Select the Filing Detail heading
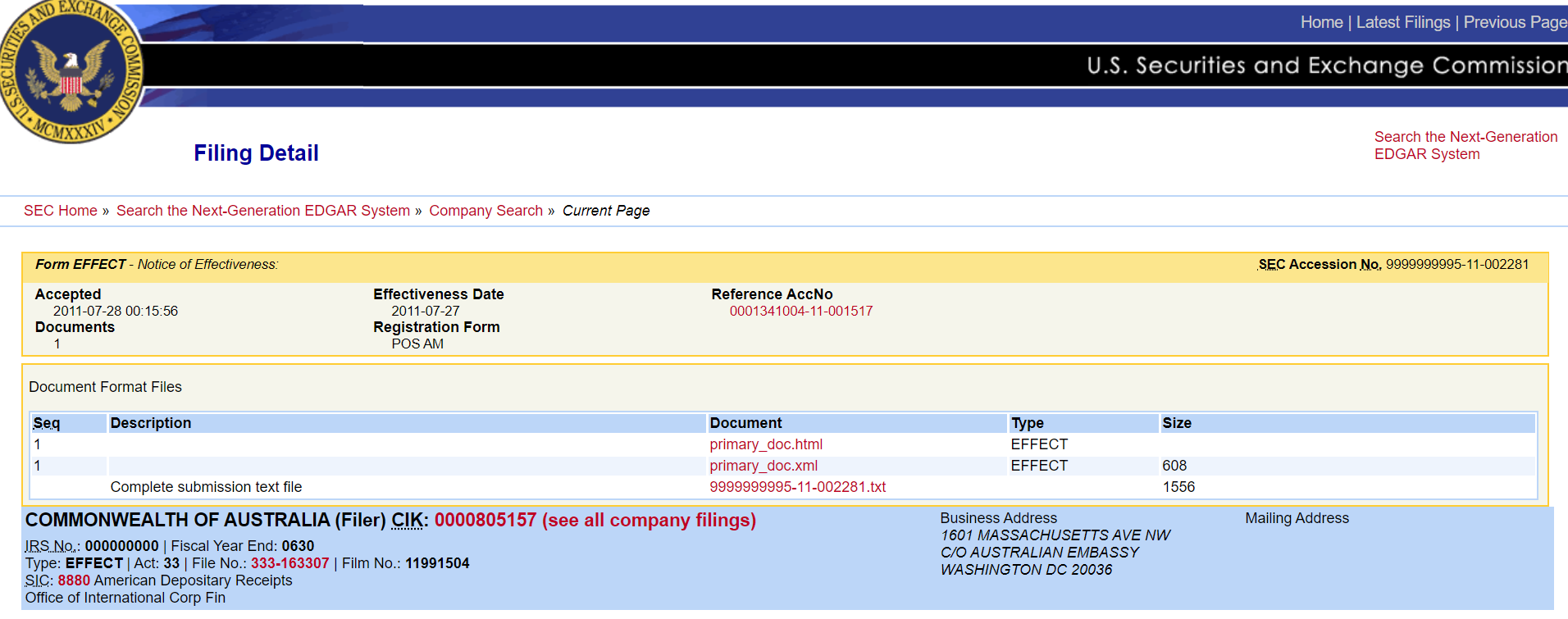This screenshot has width=1568, height=619. pos(256,153)
